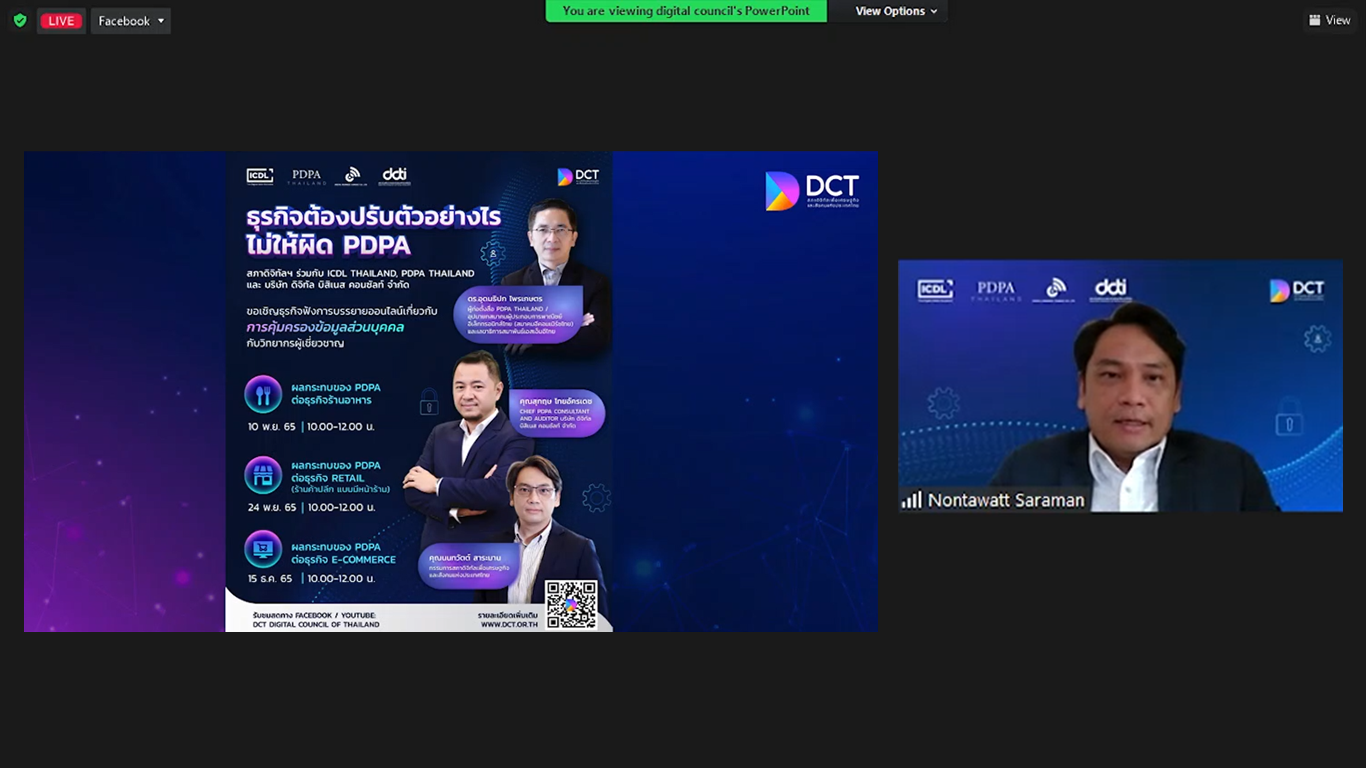Click the PowerPoint sharing notification banner
This screenshot has height=768, width=1366.
(686, 11)
